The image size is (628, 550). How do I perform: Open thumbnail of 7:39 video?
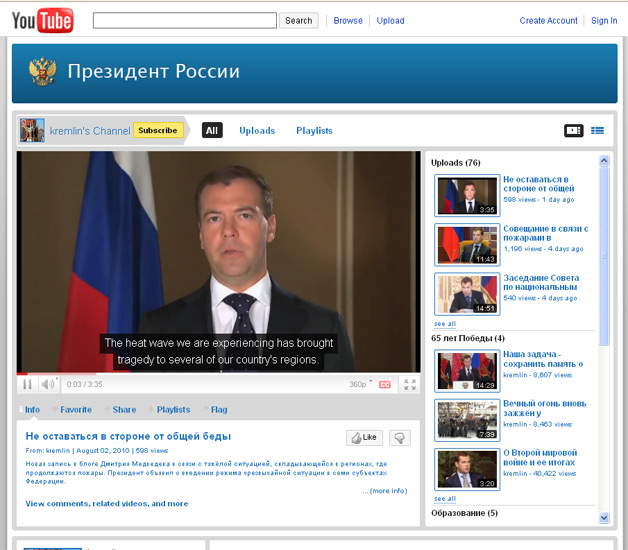point(467,420)
